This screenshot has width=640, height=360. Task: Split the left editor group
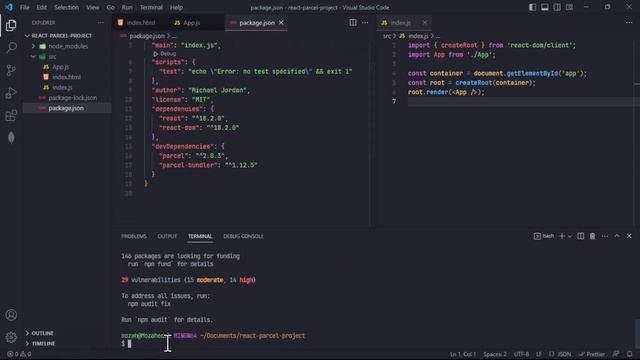pyautogui.click(x=353, y=23)
